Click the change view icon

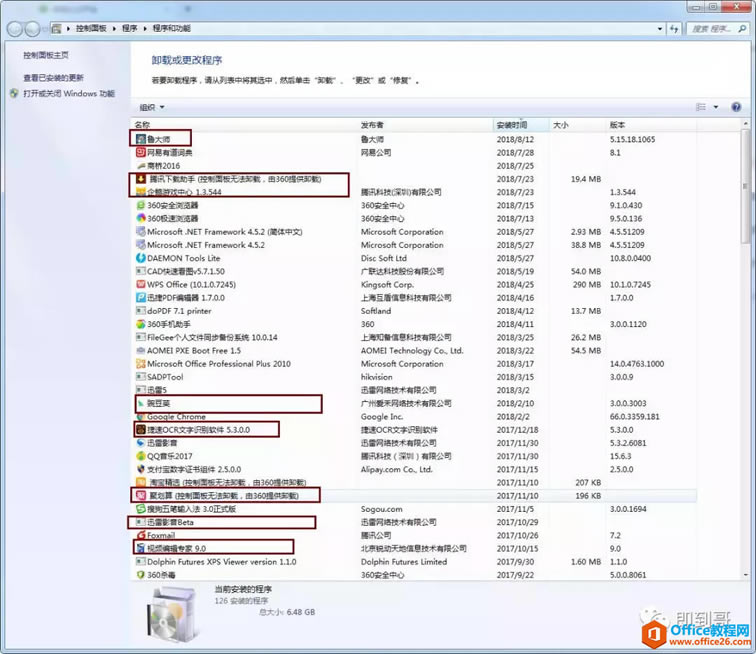coord(701,107)
